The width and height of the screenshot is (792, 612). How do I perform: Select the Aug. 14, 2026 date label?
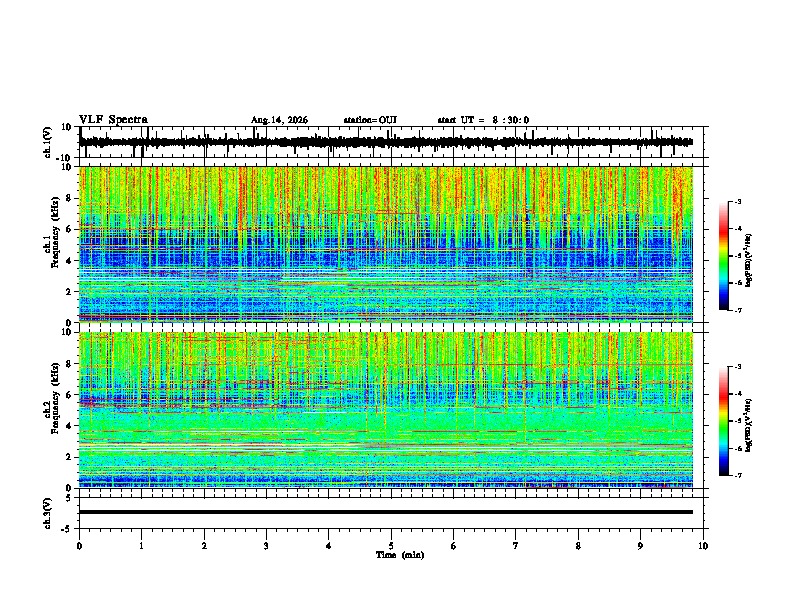pyautogui.click(x=279, y=120)
